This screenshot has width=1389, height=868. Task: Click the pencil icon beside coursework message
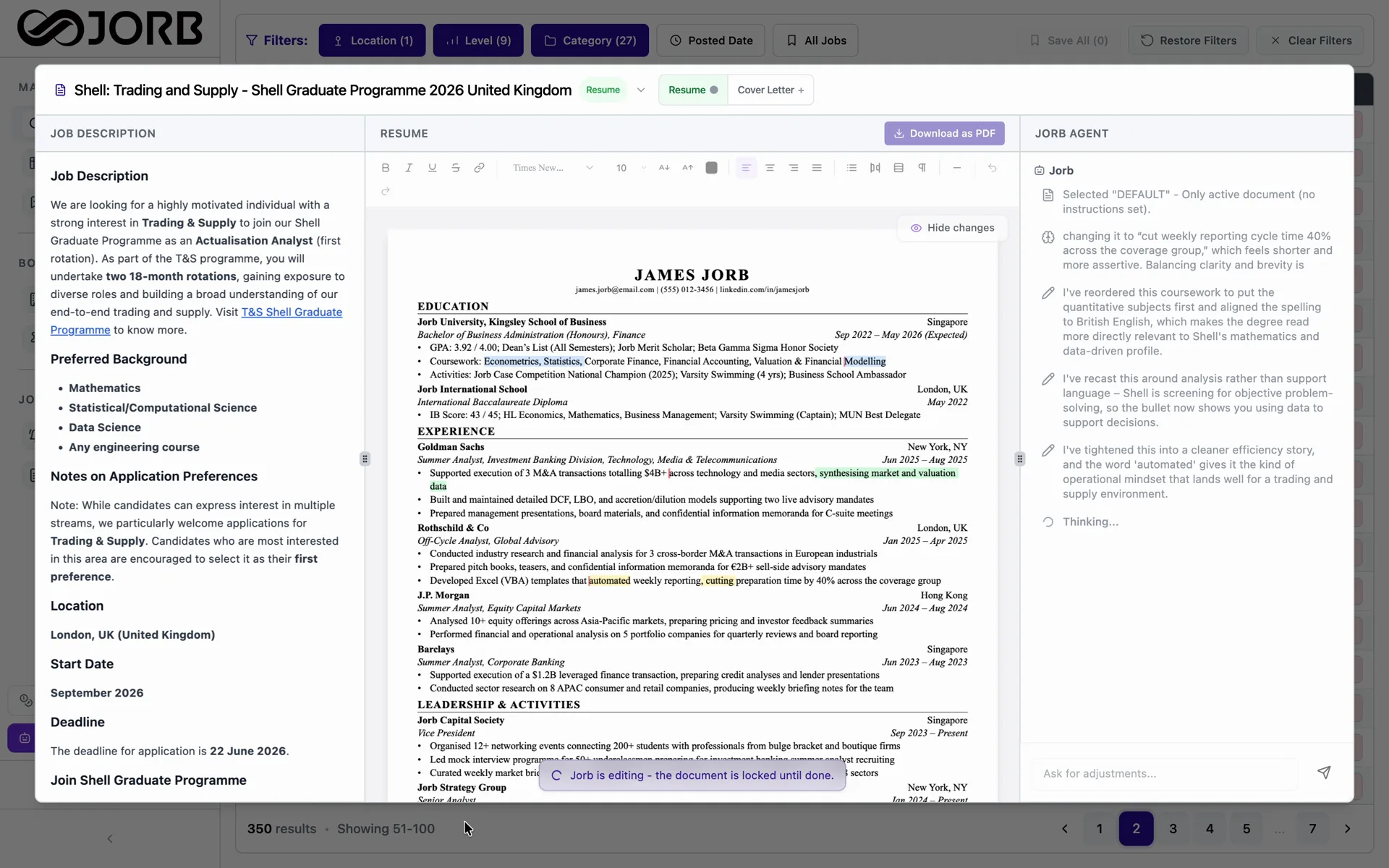click(1048, 293)
